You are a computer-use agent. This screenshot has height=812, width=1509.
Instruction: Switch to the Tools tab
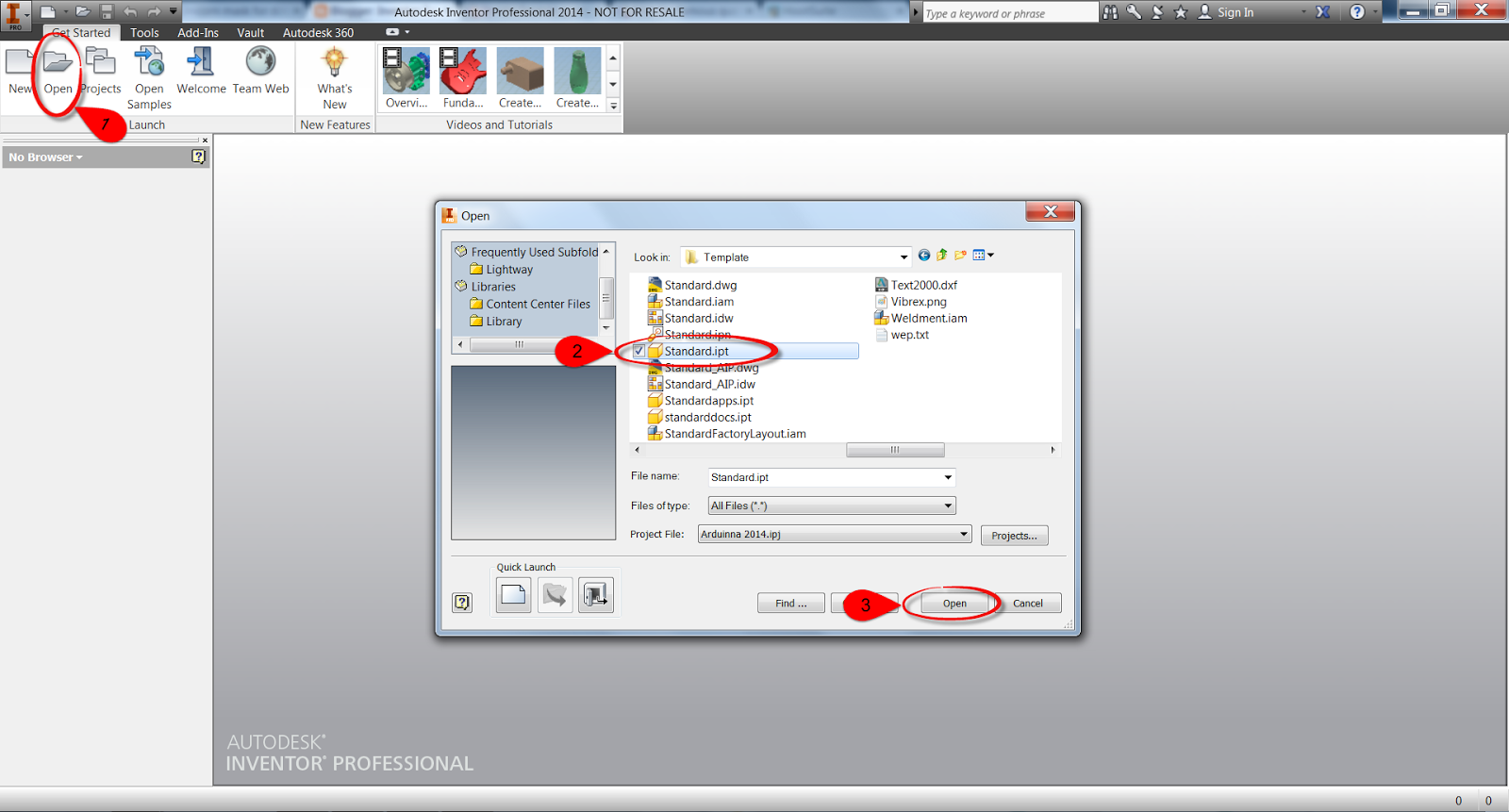(144, 32)
